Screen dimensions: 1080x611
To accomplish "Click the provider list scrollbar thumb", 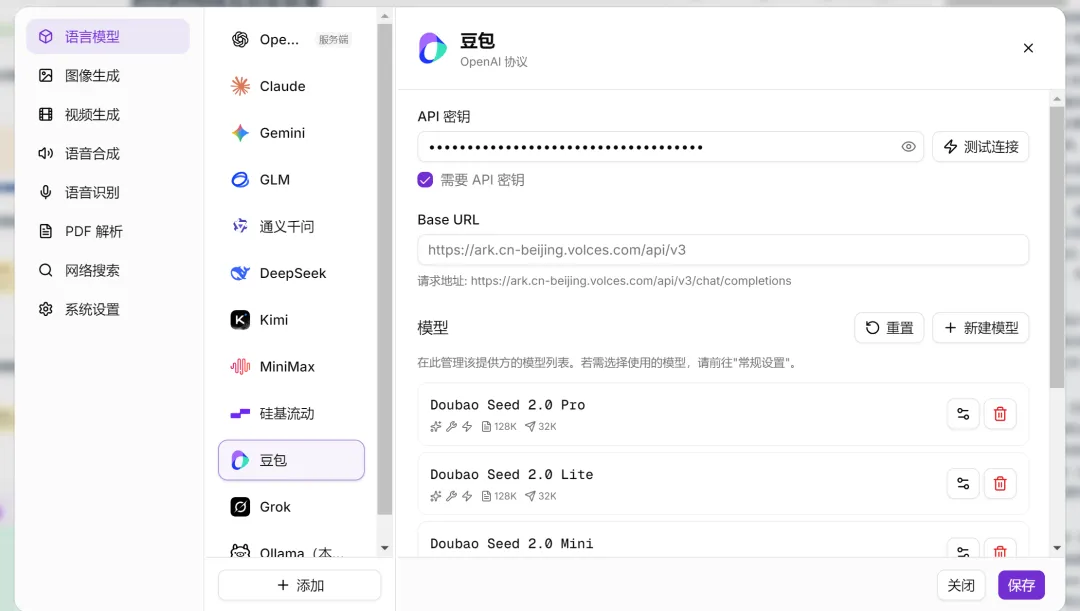I will (x=385, y=269).
